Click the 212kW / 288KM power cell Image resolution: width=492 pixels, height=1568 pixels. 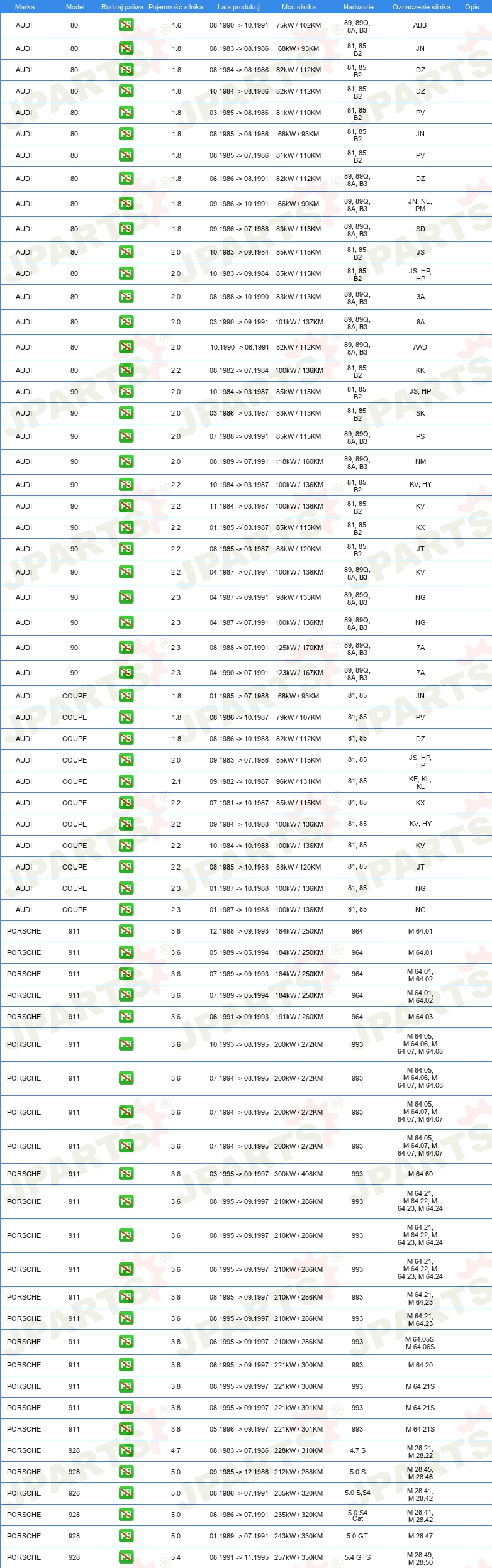[x=299, y=1472]
